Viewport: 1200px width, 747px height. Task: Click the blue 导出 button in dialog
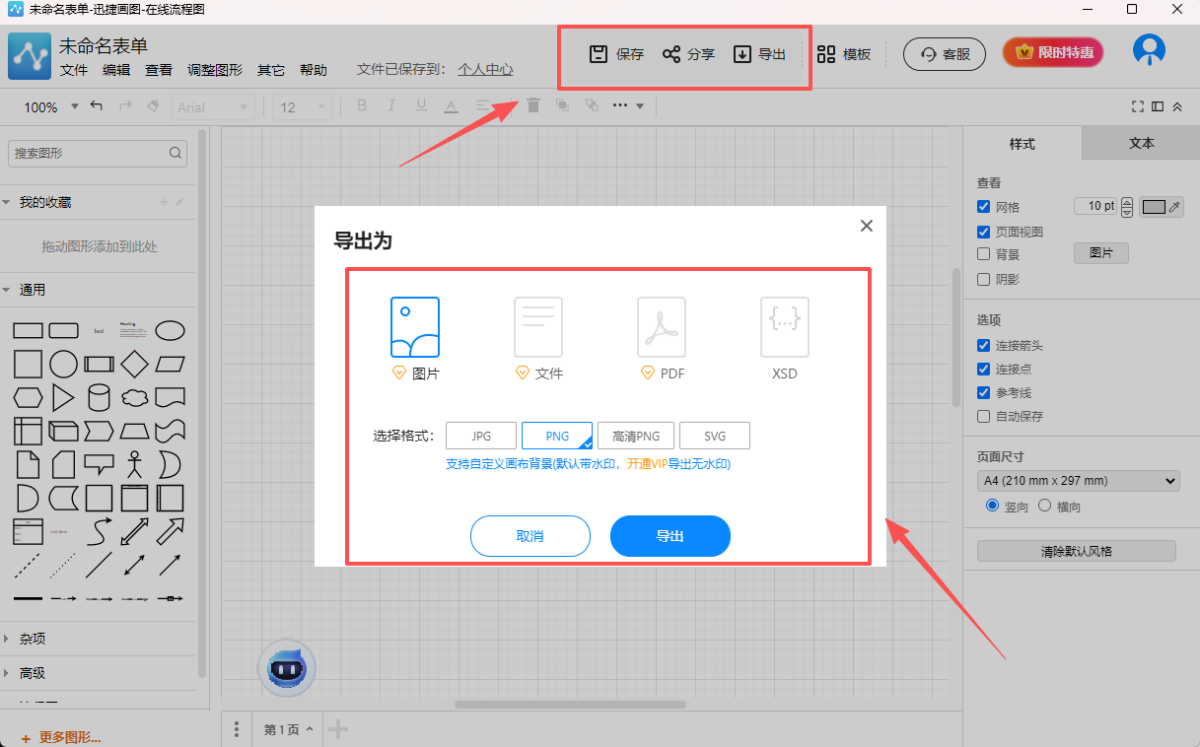[x=670, y=536]
